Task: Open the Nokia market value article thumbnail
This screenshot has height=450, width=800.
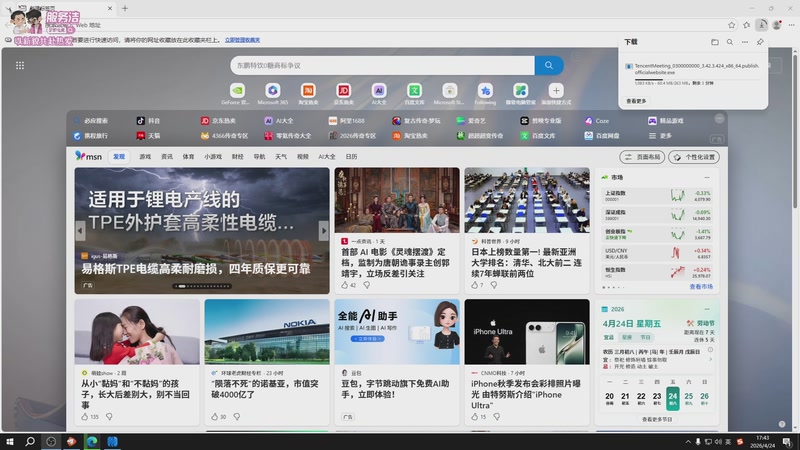Action: tap(267, 332)
